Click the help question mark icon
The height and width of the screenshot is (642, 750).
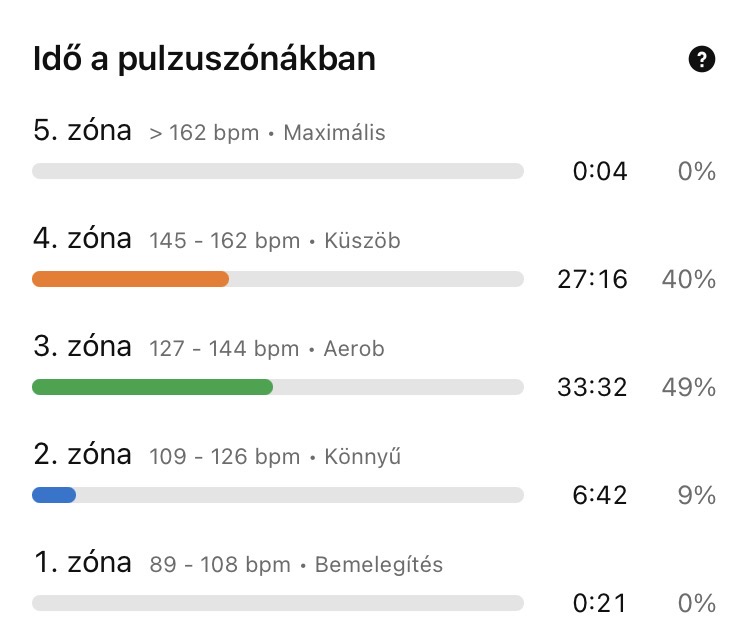(x=703, y=60)
